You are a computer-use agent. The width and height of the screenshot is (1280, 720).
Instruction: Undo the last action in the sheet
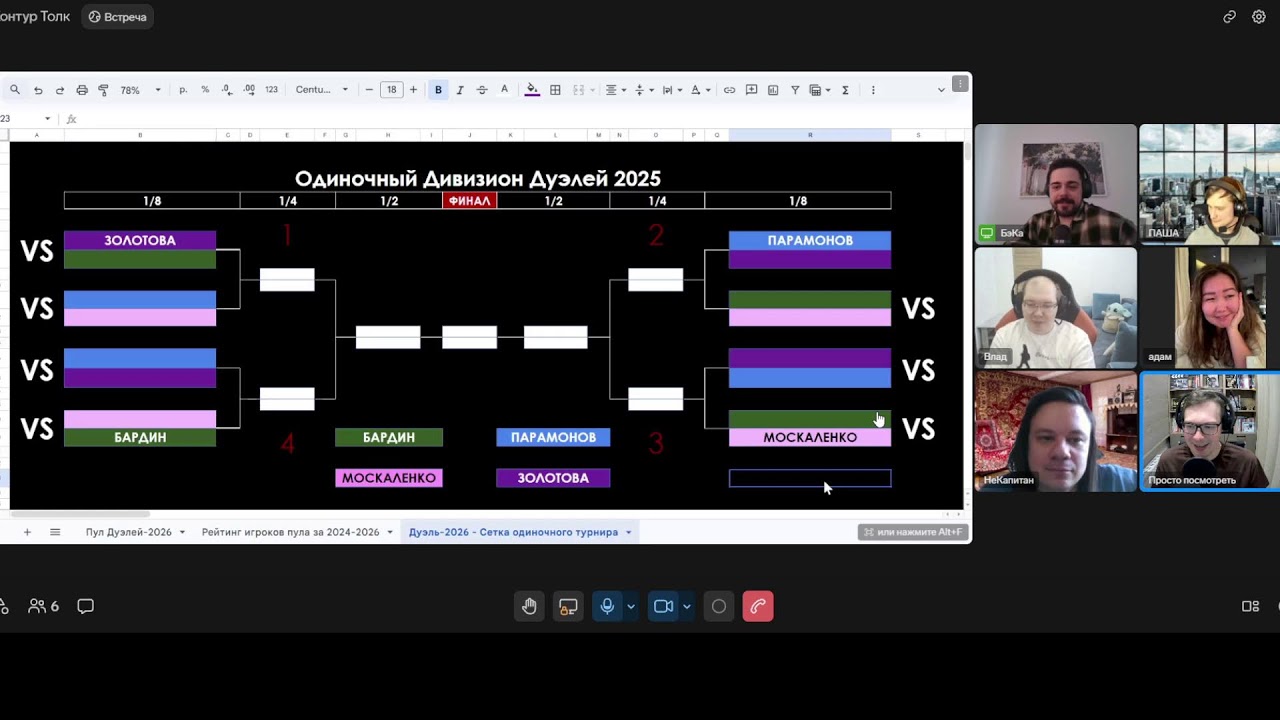pyautogui.click(x=38, y=90)
